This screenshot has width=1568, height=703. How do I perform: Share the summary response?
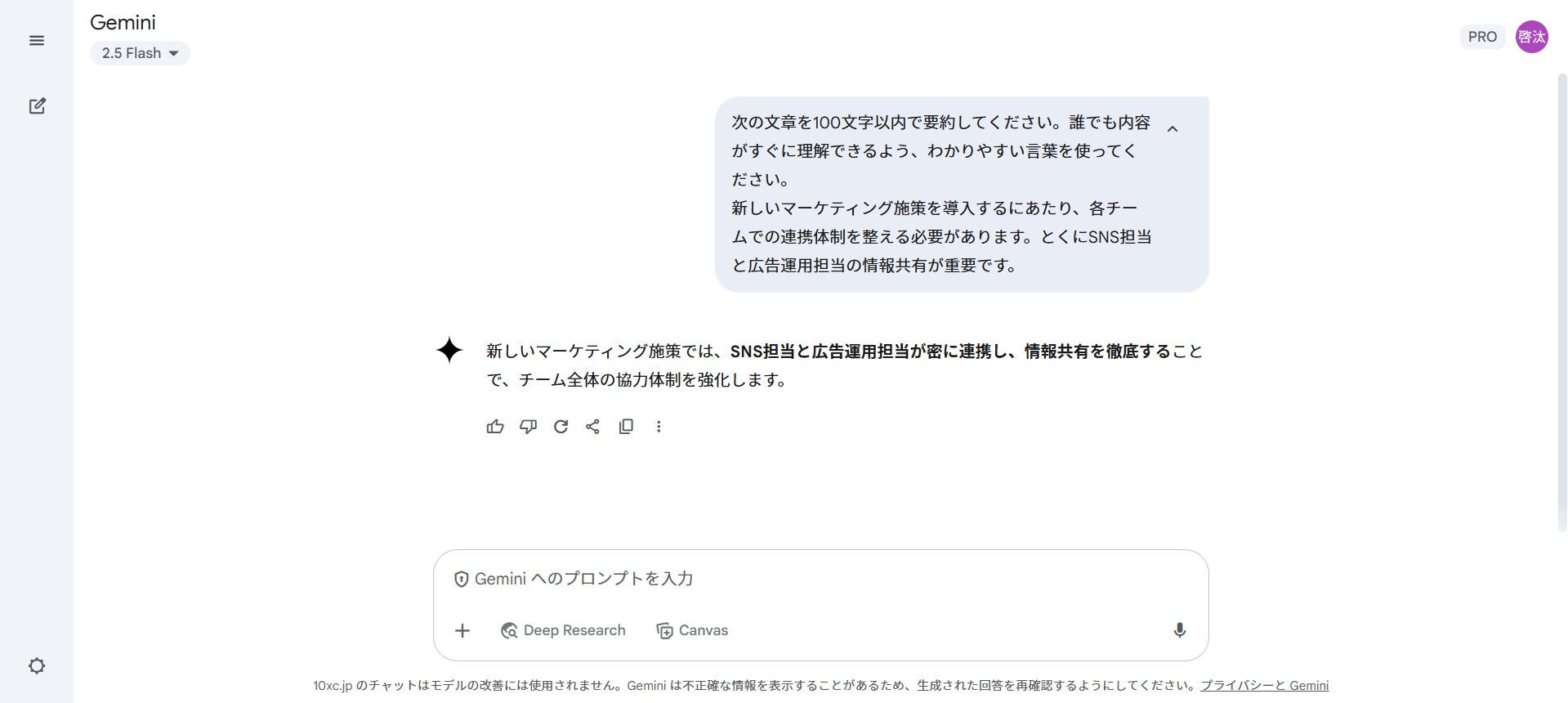pyautogui.click(x=593, y=426)
